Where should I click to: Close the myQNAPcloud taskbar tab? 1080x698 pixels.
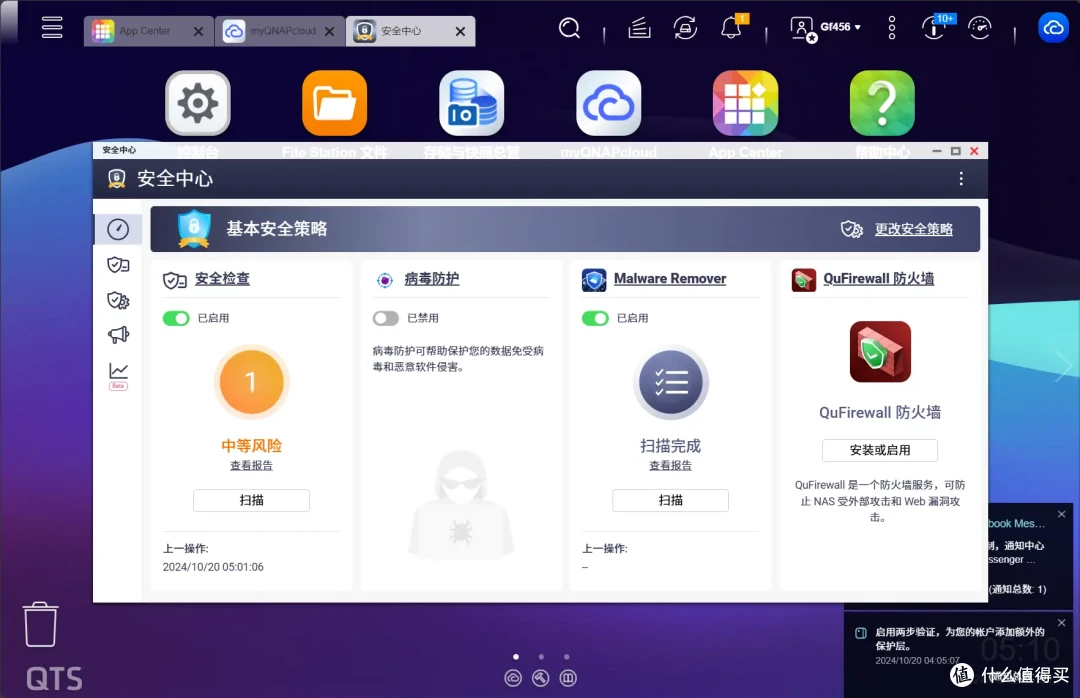329,32
